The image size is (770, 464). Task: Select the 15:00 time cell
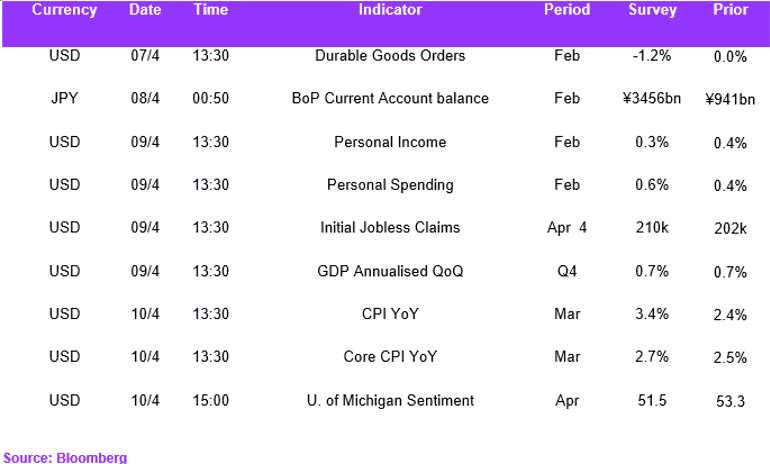pyautogui.click(x=211, y=400)
